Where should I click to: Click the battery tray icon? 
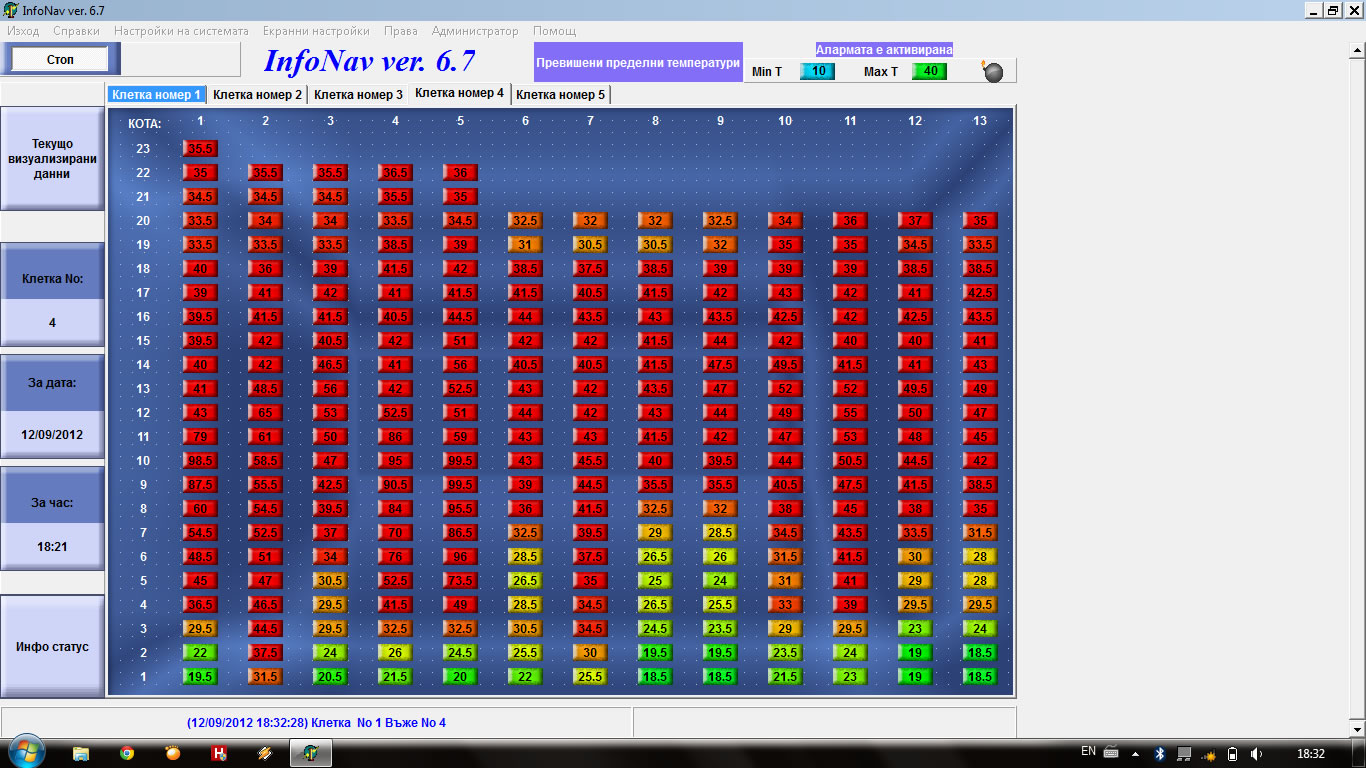[1233, 753]
